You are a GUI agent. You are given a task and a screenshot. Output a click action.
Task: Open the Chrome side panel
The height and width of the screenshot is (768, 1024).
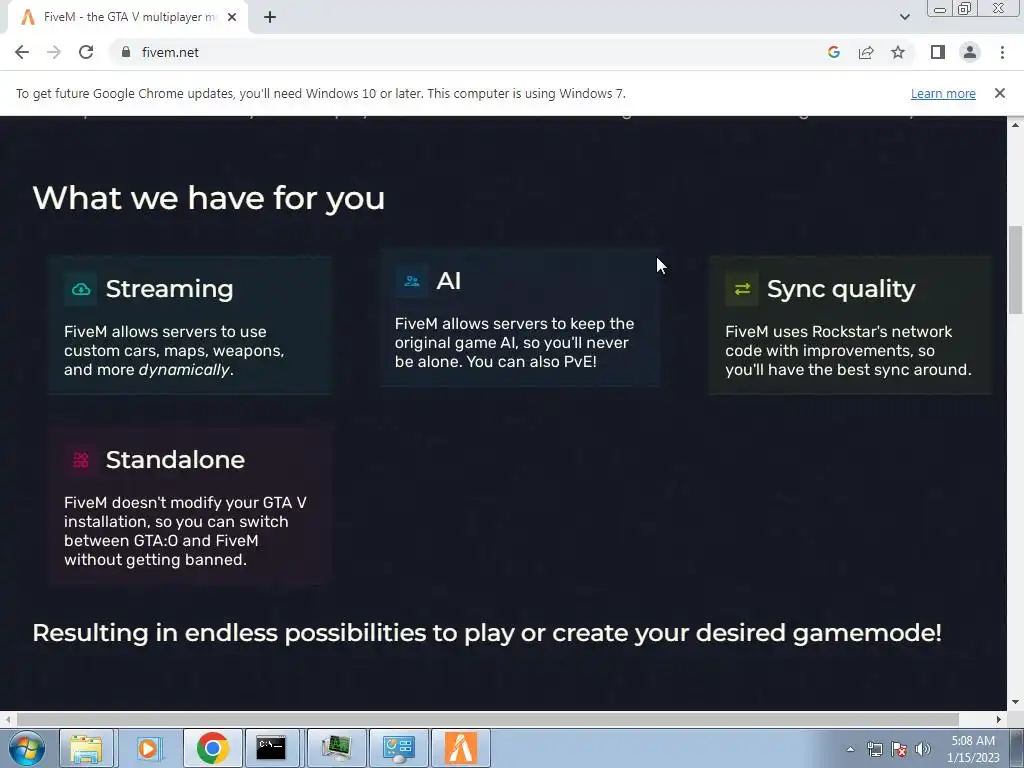click(x=938, y=52)
